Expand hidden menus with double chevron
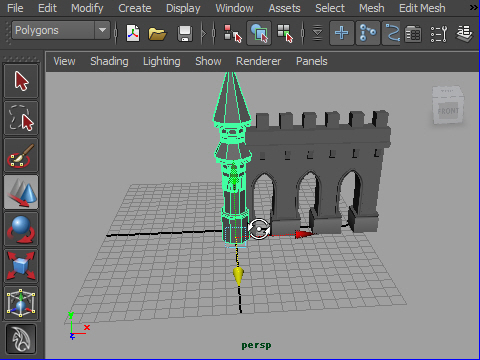 [x=473, y=7]
